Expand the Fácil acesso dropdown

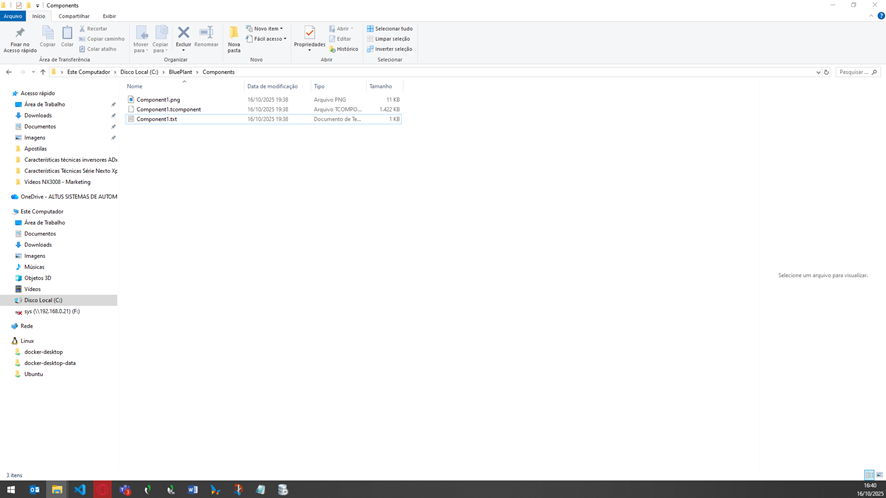[x=267, y=39]
